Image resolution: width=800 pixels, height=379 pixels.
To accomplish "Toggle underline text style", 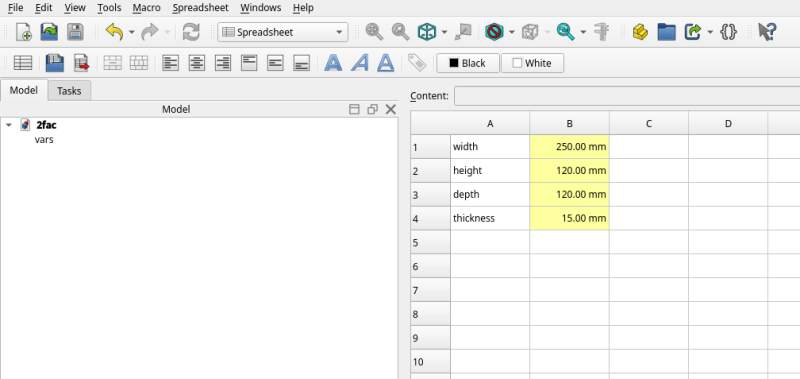I will (x=386, y=63).
